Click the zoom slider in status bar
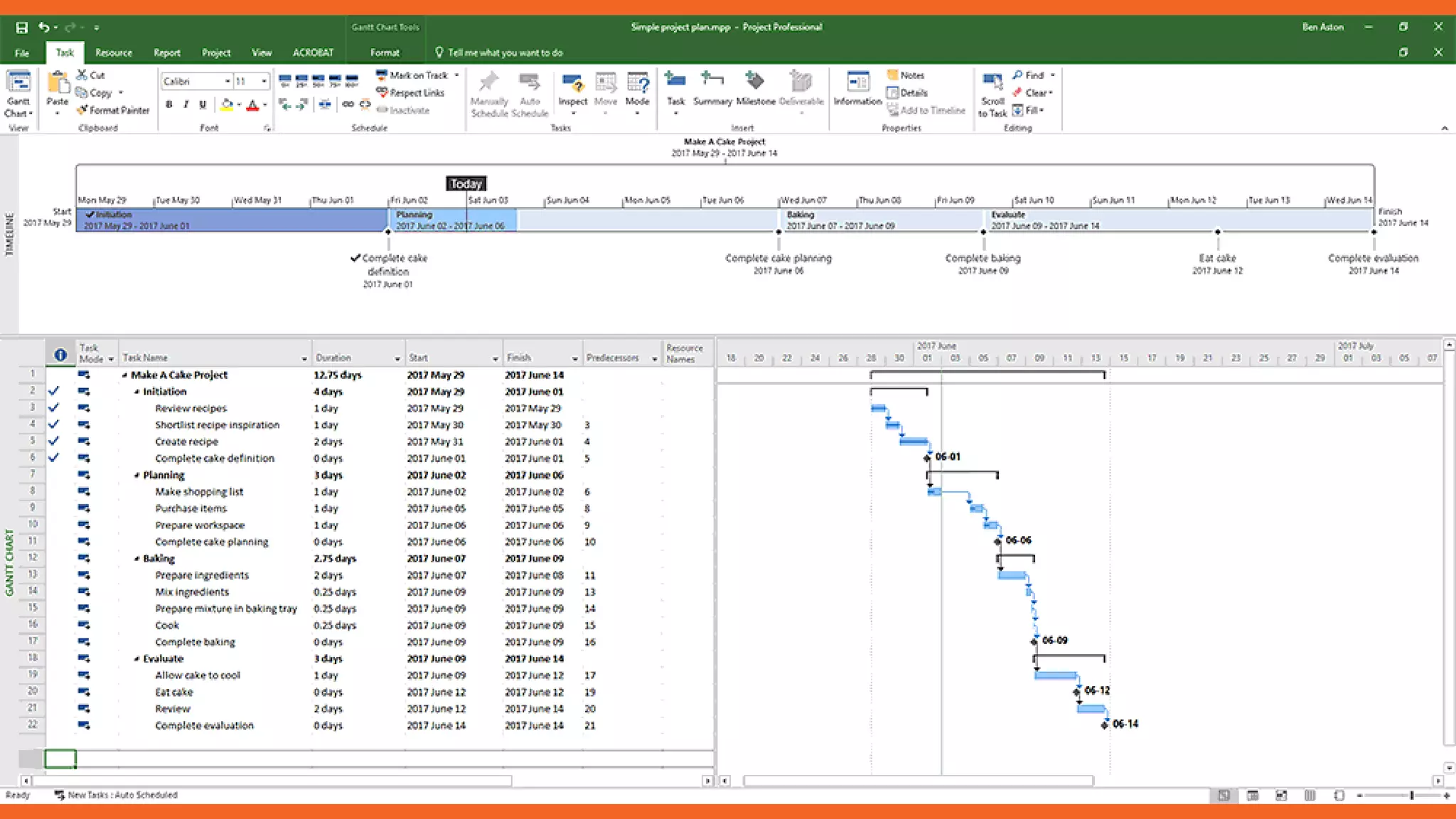Screen dimensions: 1456x819 coord(1411,796)
